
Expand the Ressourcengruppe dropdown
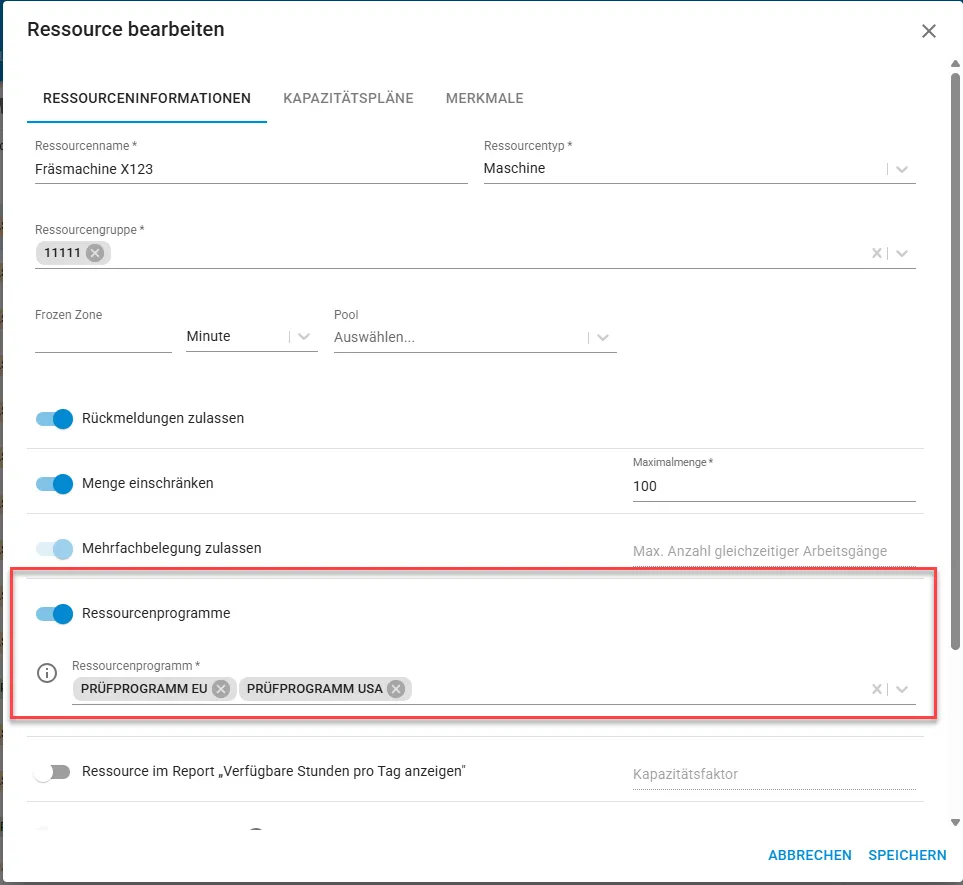(901, 253)
